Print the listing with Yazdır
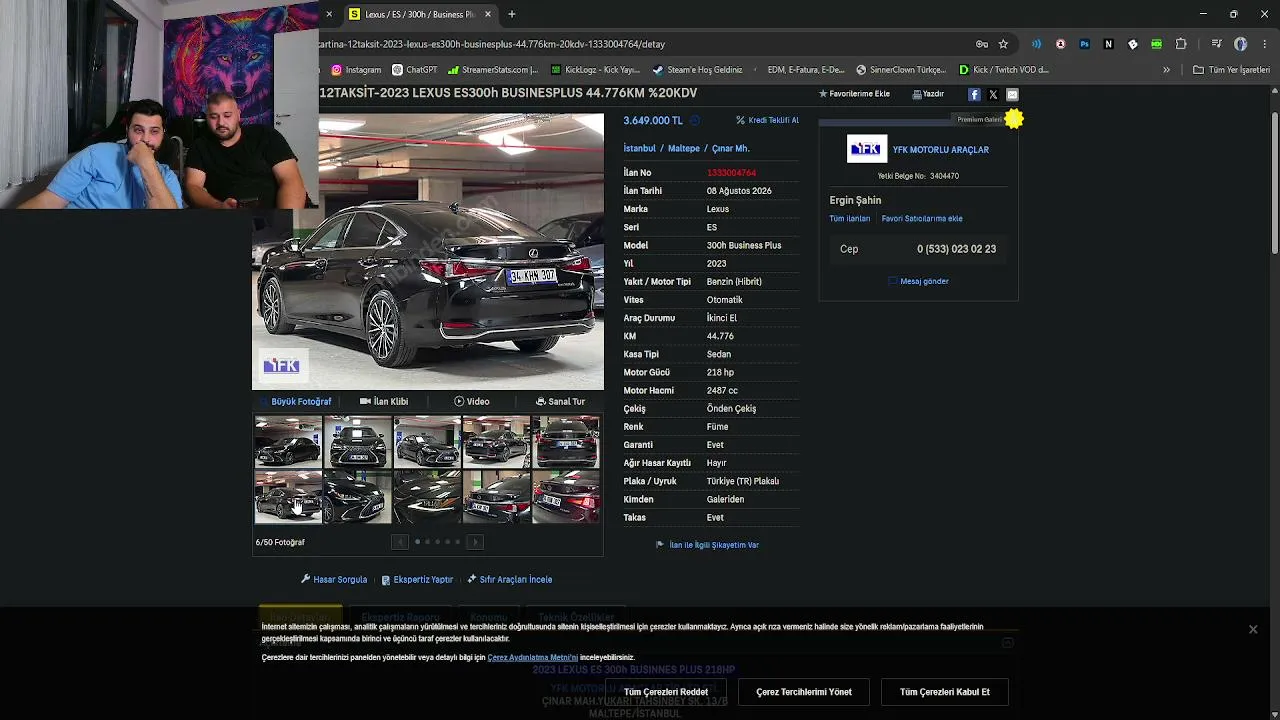This screenshot has height=720, width=1280. [928, 94]
